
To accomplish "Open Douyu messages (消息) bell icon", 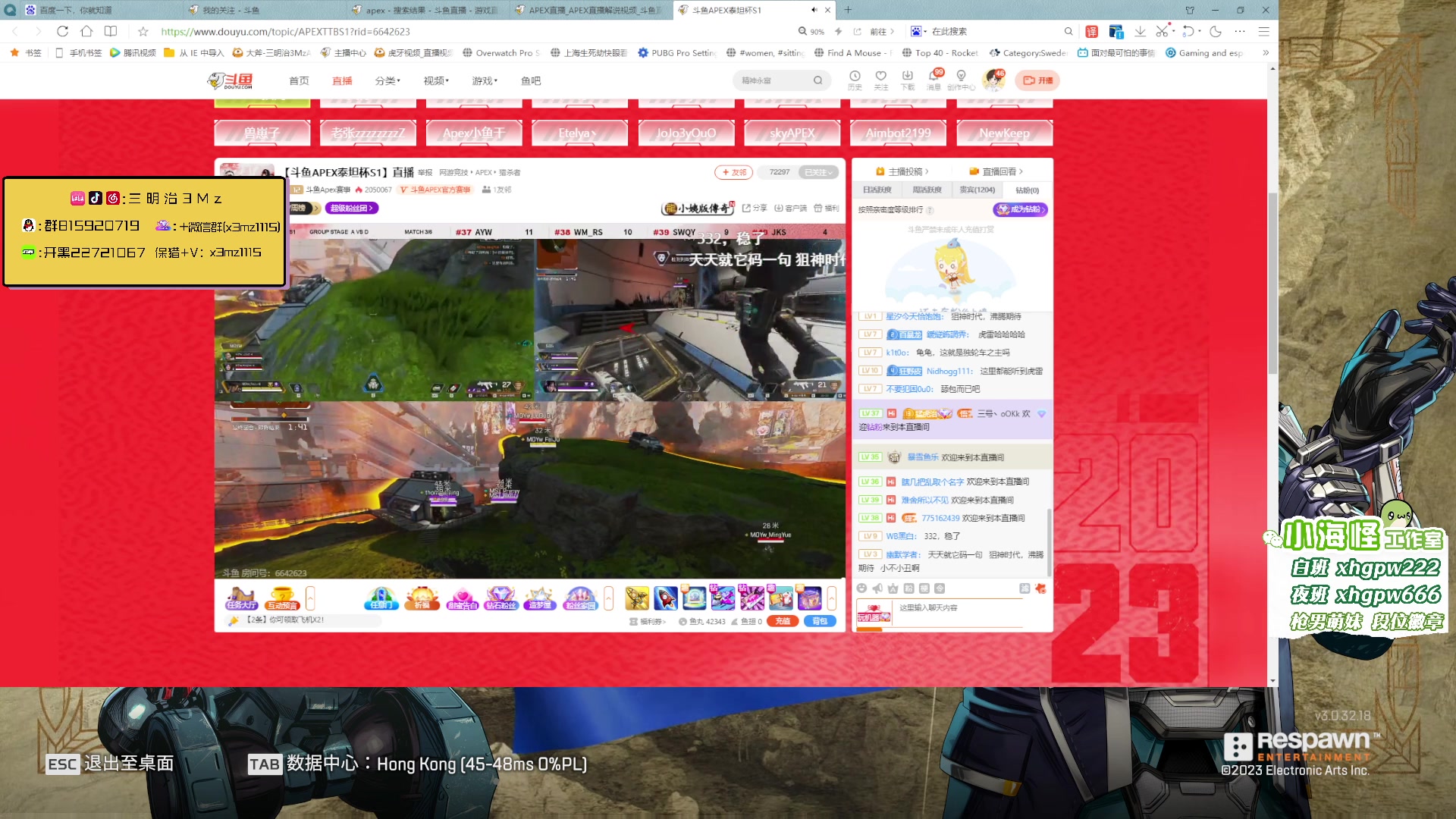I will click(x=934, y=80).
